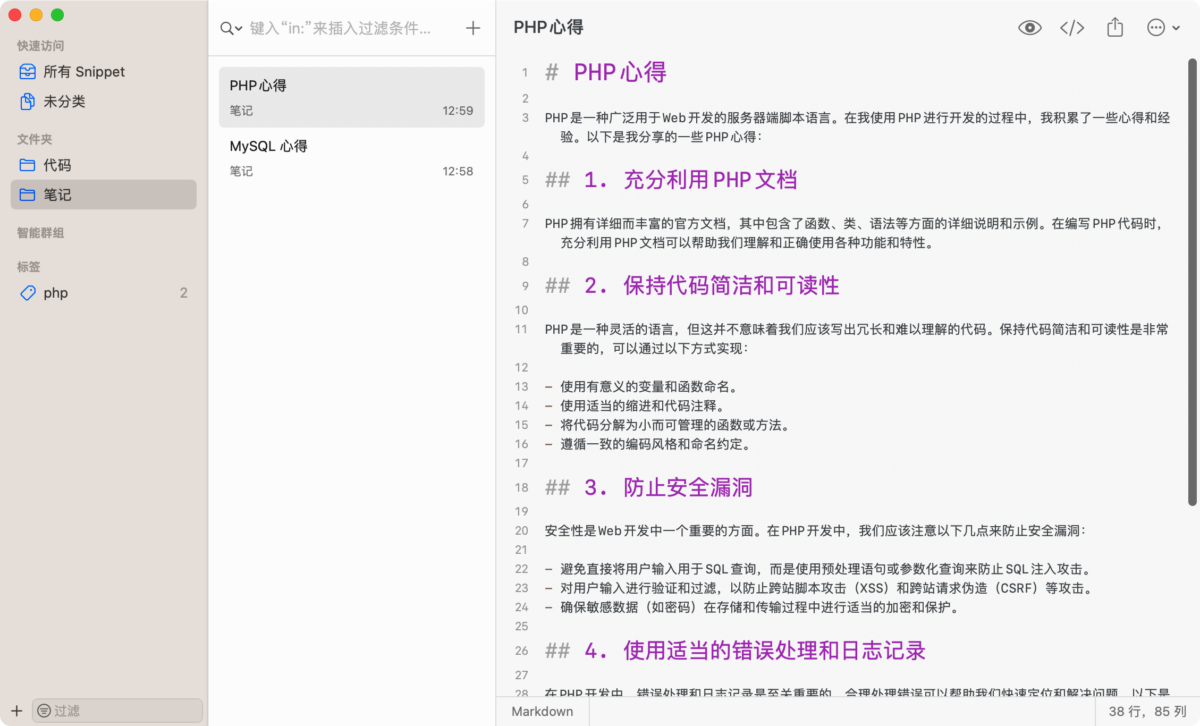Click line 20 安全性是 Web 开发 paragraph
Screen dimensions: 1200x726
click(815, 530)
